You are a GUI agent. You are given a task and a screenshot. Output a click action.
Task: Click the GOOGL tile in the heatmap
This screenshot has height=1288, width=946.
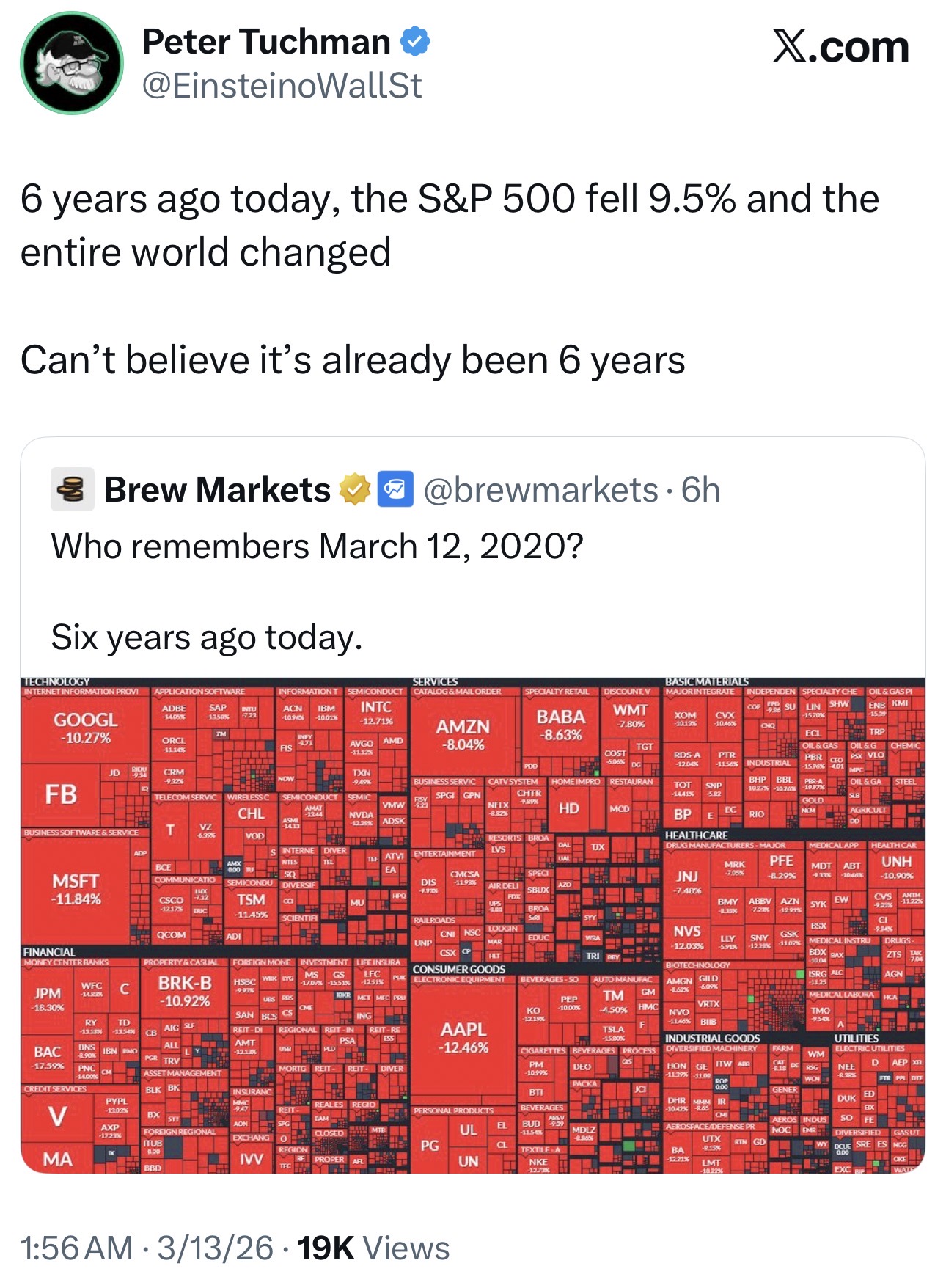click(86, 728)
